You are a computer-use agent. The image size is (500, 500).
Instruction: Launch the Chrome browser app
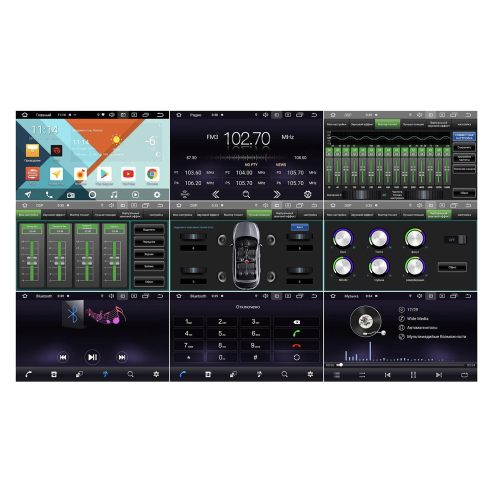(152, 174)
